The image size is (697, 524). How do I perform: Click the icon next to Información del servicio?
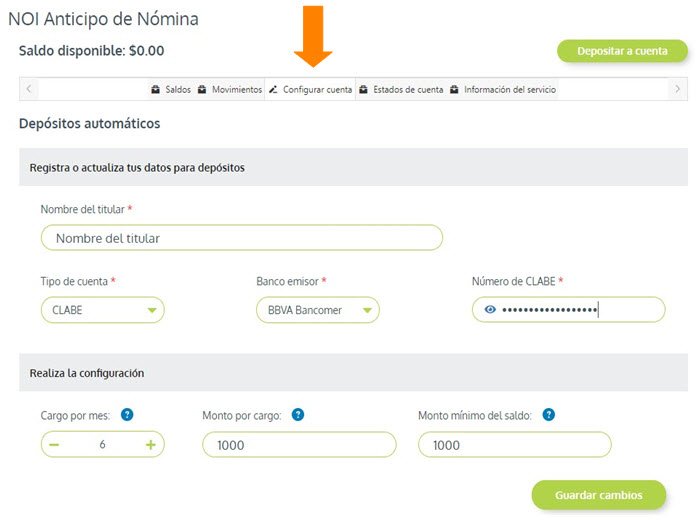click(454, 89)
